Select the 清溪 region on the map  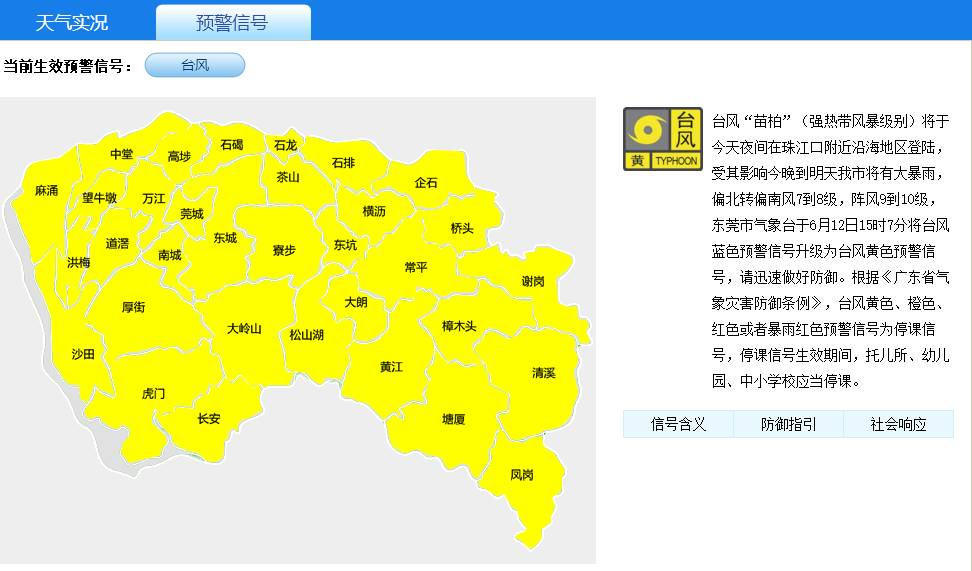coord(543,373)
